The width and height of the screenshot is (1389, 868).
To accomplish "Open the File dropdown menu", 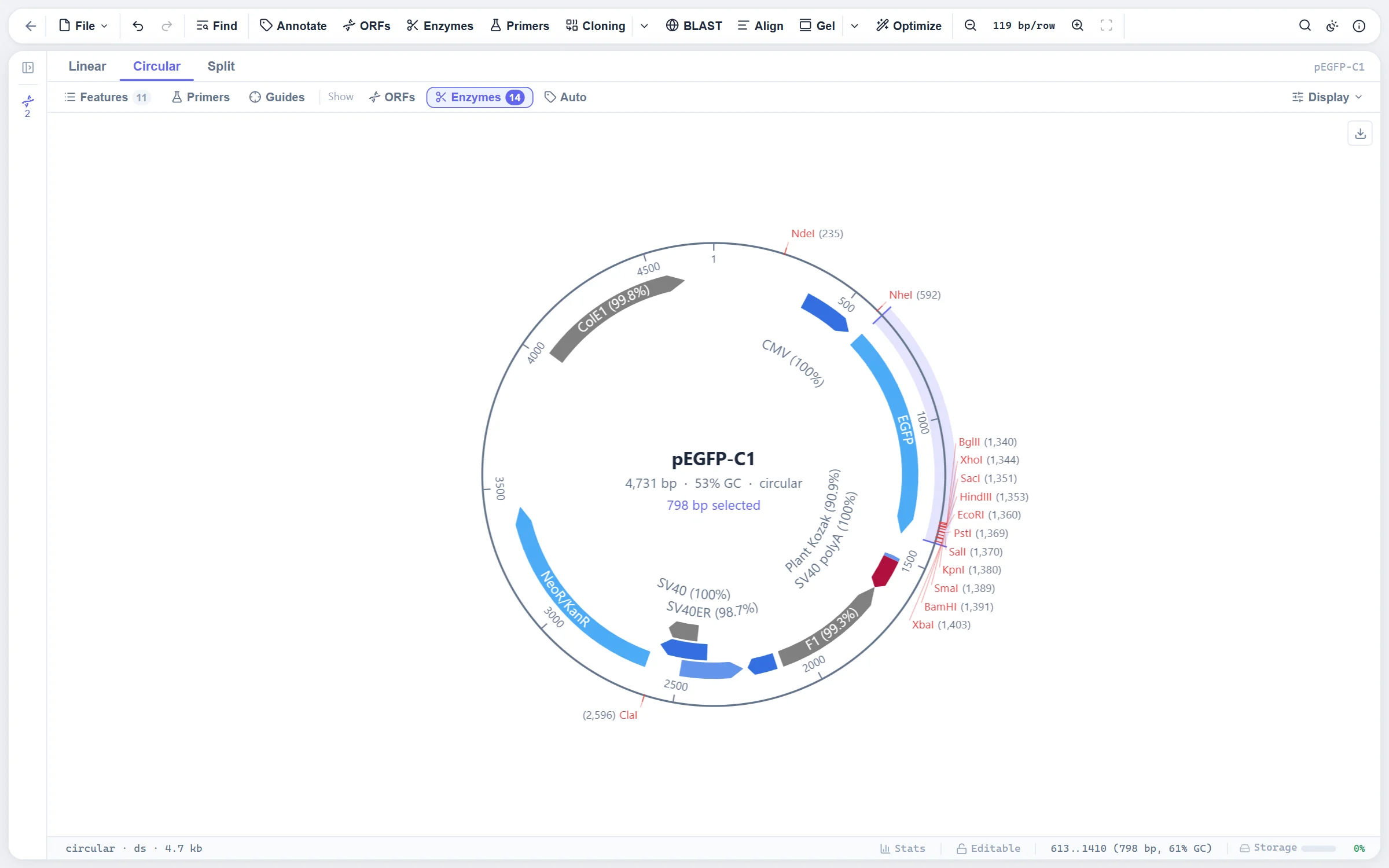I will [84, 25].
